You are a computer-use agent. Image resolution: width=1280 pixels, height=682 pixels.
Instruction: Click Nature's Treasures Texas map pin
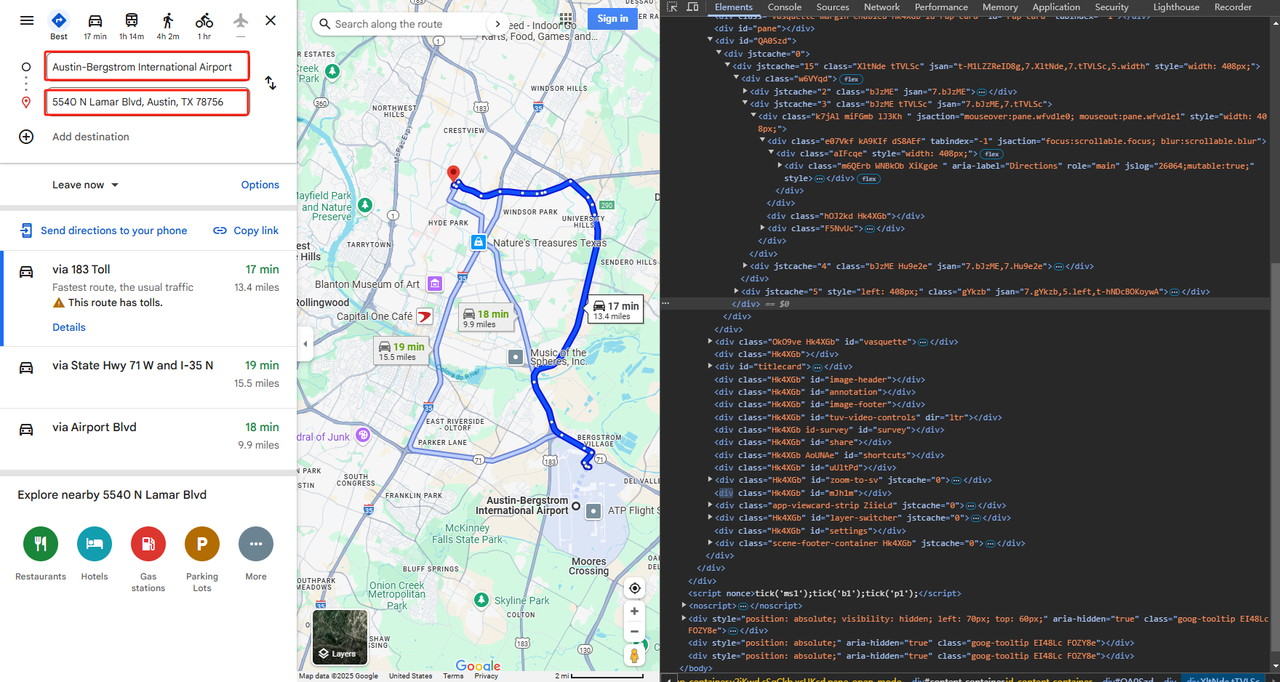(x=478, y=242)
